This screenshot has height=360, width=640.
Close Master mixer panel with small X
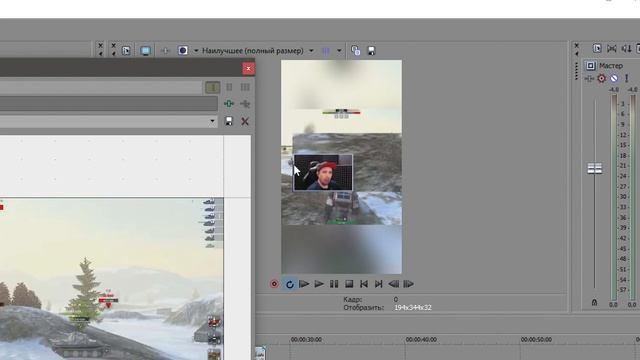pyautogui.click(x=576, y=46)
